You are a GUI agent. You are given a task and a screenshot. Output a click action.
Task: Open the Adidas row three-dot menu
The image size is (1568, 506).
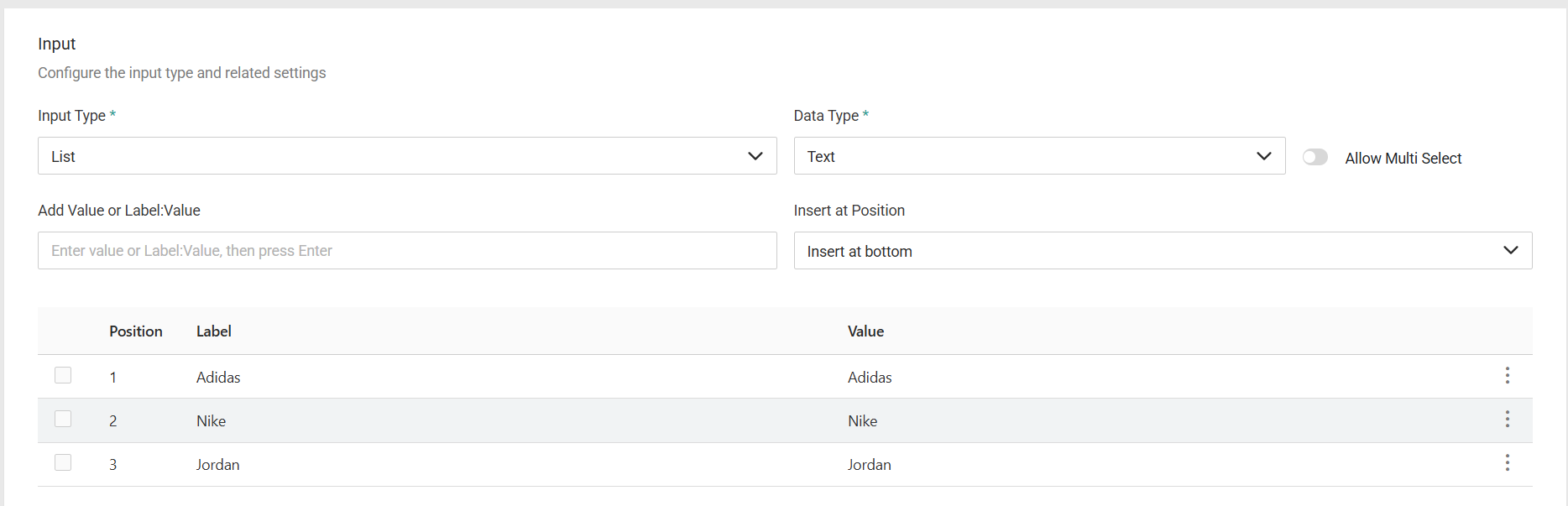tap(1507, 375)
